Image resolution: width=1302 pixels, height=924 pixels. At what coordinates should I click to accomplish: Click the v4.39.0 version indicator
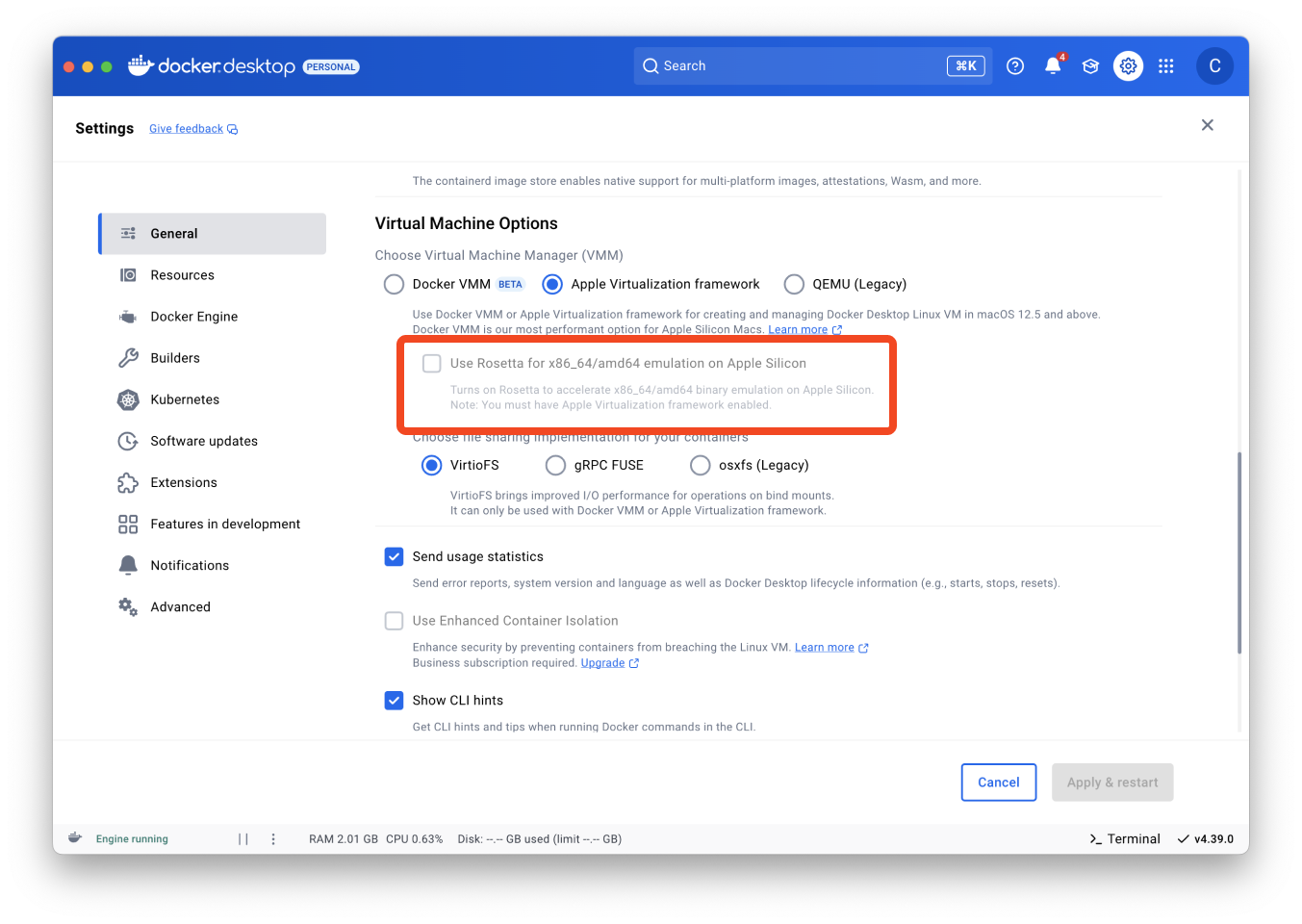(x=1206, y=839)
